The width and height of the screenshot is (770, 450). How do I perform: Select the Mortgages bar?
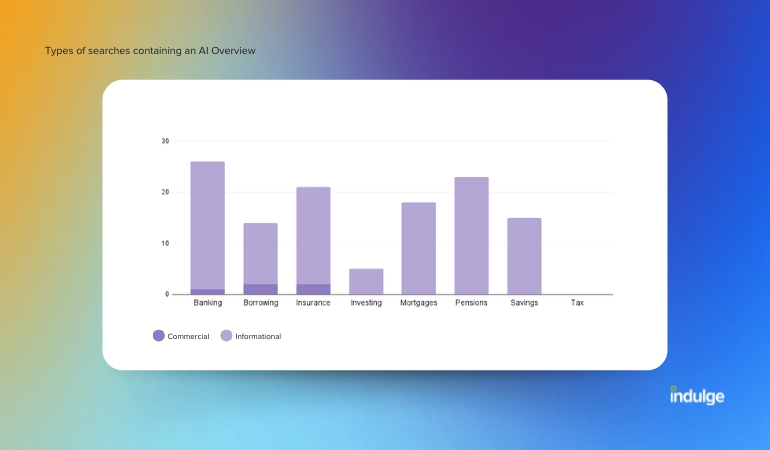419,249
